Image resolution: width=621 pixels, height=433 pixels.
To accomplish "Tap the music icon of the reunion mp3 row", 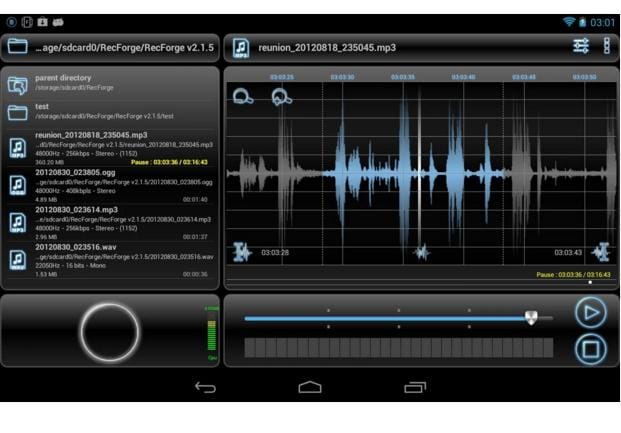I will [x=17, y=148].
